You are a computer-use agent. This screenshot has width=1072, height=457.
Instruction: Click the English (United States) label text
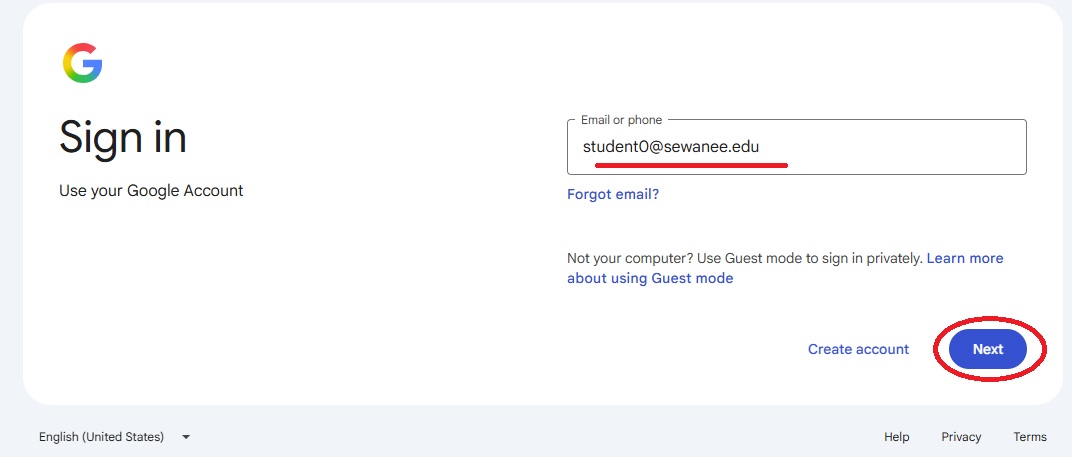101,436
